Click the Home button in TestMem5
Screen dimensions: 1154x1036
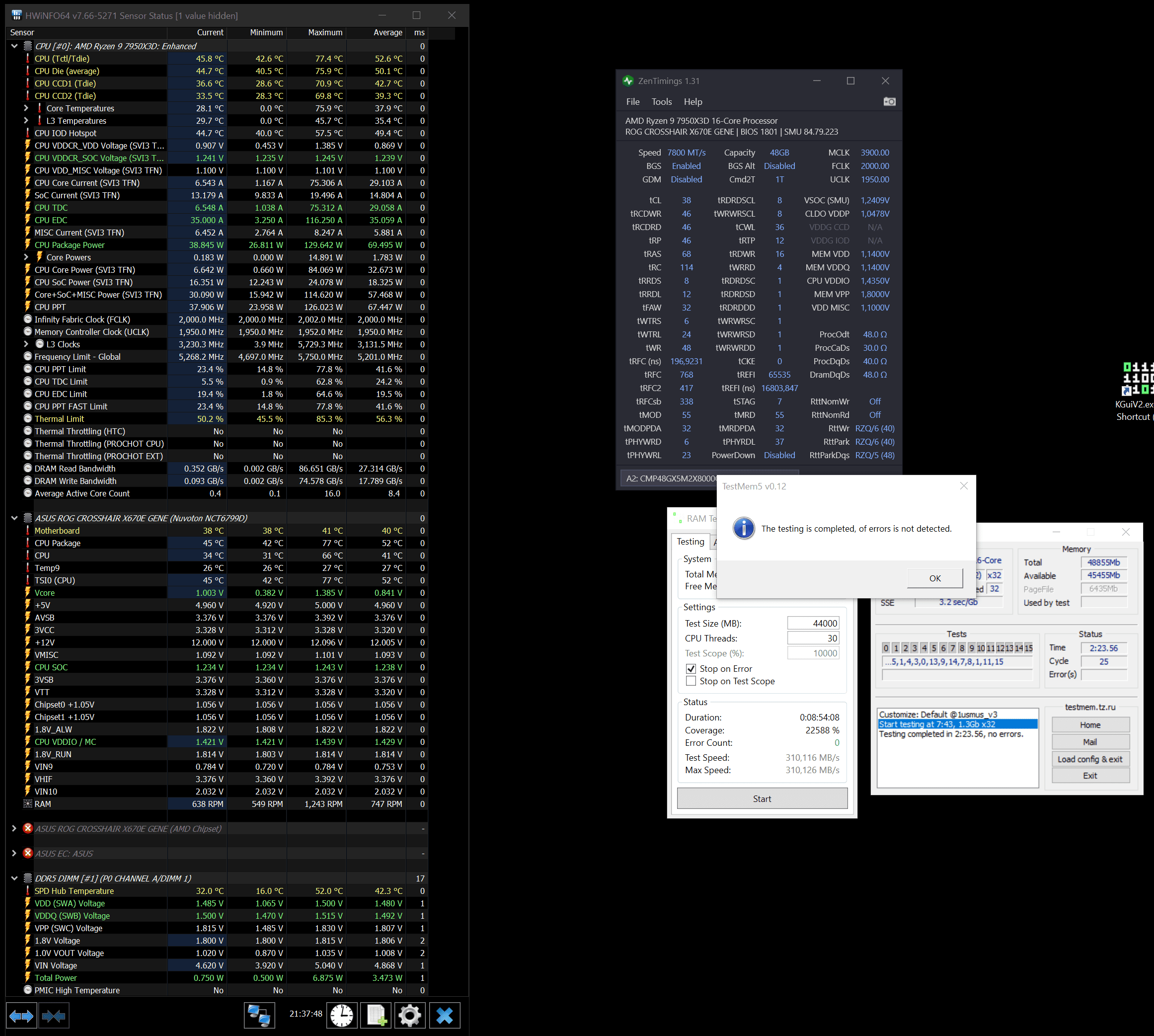pyautogui.click(x=1090, y=724)
